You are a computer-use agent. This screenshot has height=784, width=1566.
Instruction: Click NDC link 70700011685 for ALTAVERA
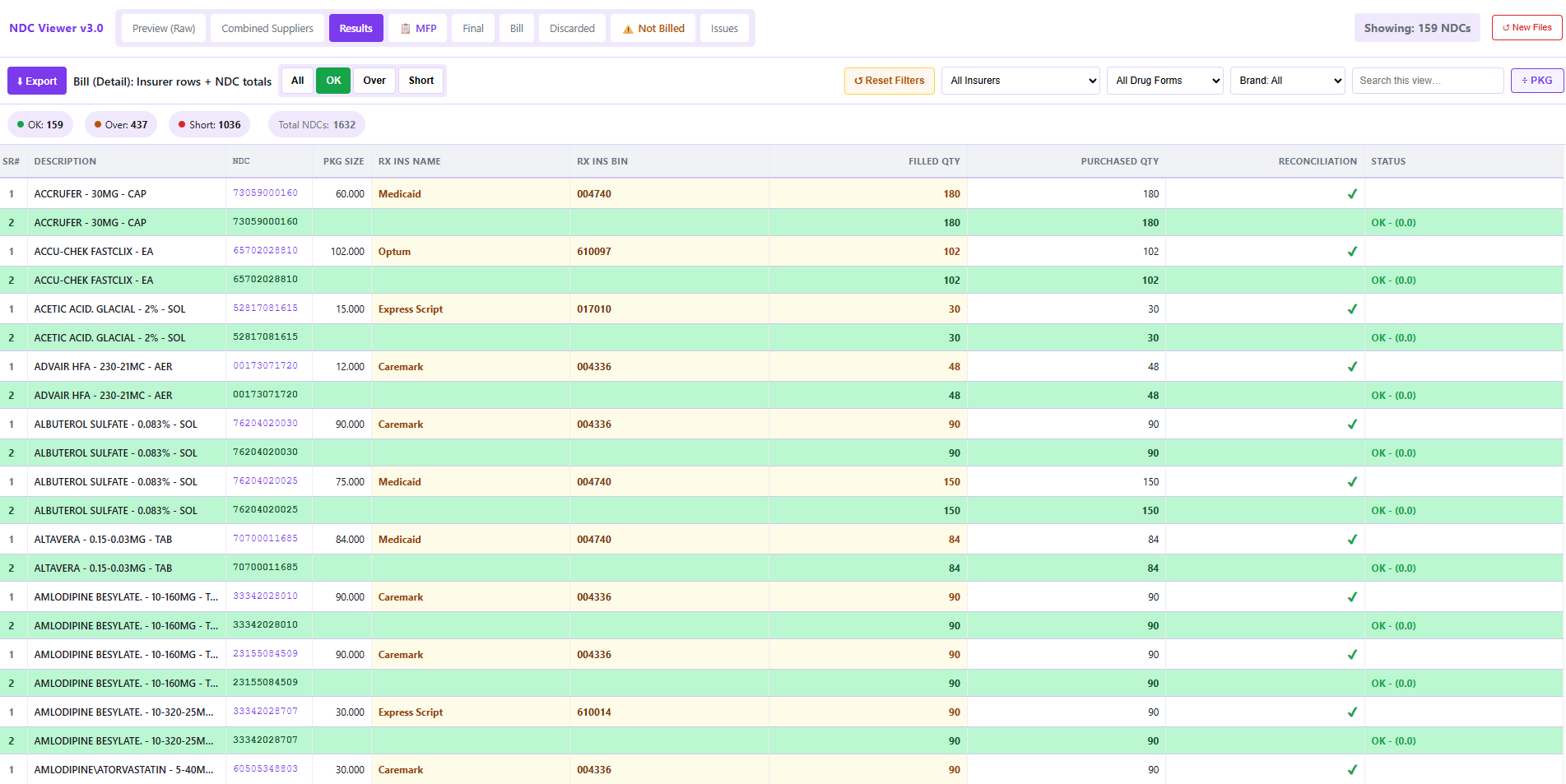tap(265, 539)
